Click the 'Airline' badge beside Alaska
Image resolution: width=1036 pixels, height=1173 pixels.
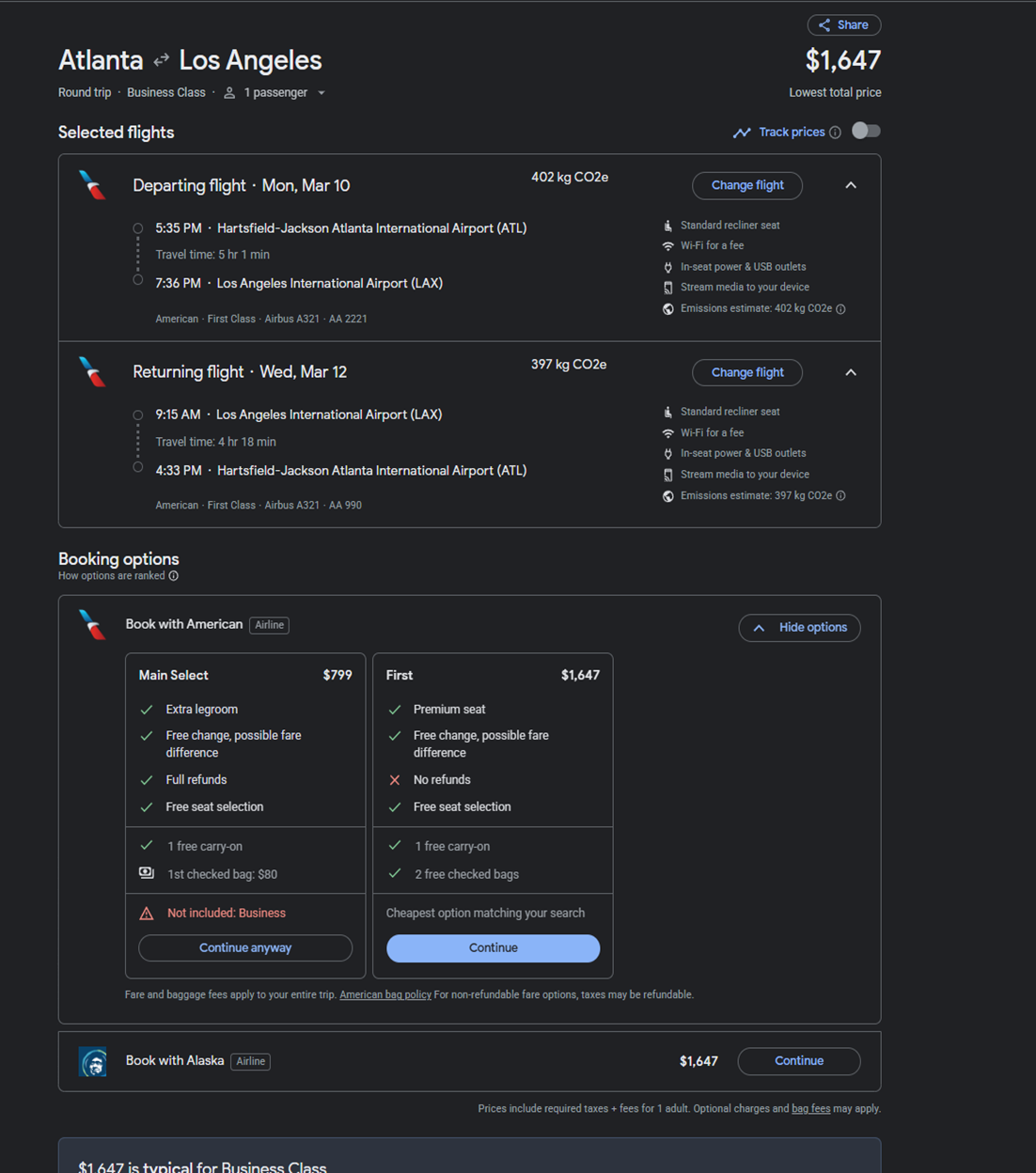[250, 1062]
